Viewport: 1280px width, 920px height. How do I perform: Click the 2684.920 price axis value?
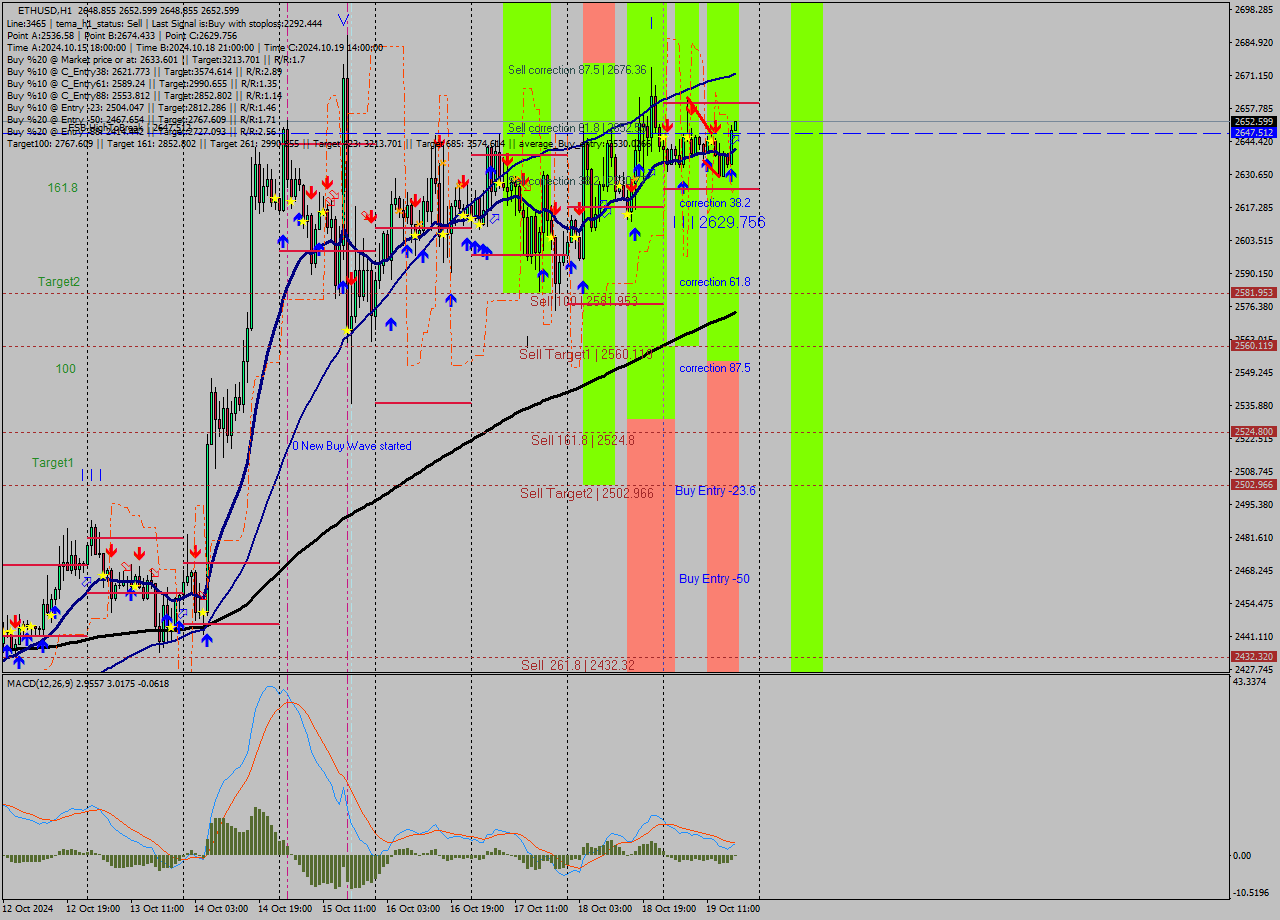coord(1254,43)
